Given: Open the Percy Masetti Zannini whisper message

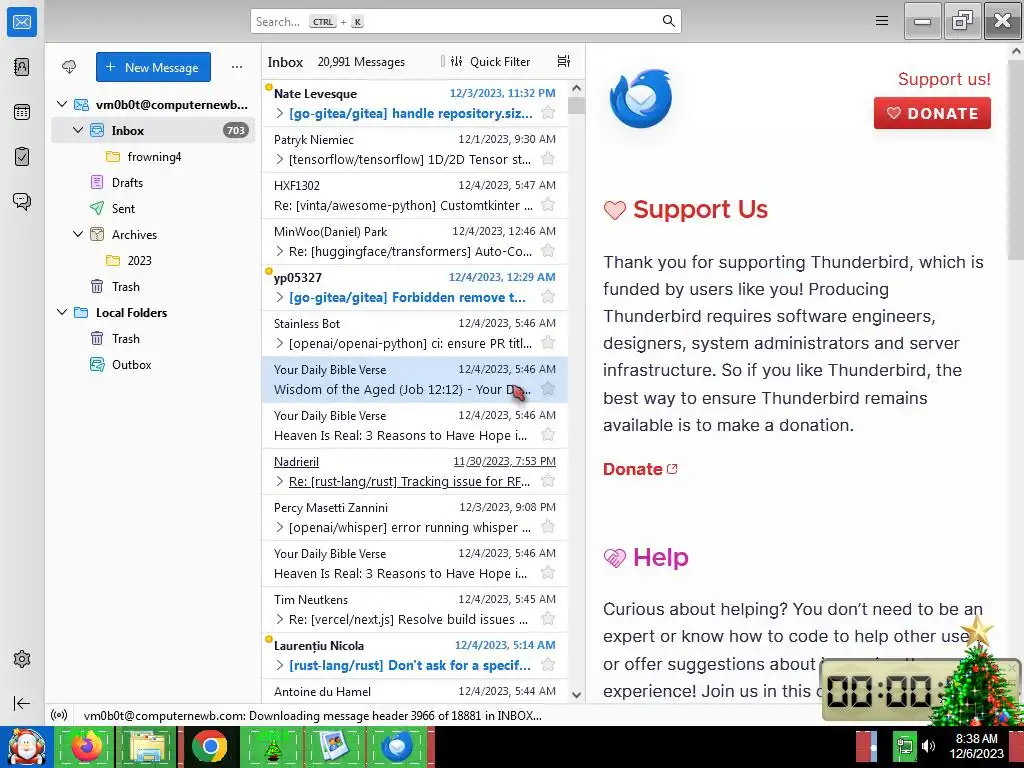Looking at the screenshot, I should tap(415, 517).
